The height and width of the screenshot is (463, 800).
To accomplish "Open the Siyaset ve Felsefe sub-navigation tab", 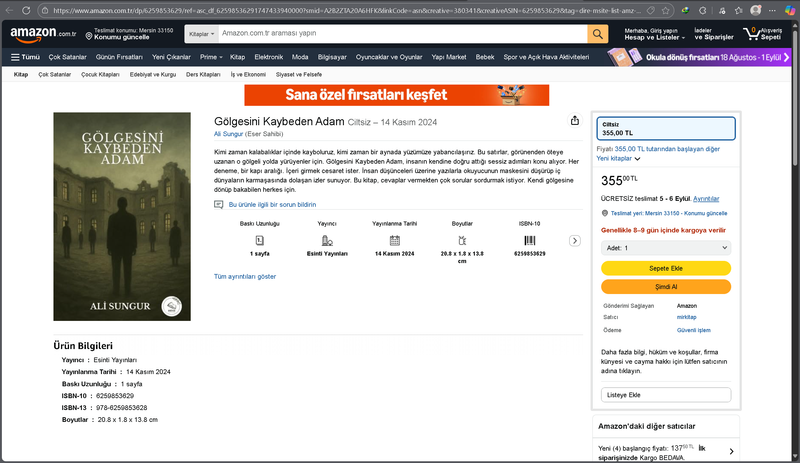I will point(298,75).
